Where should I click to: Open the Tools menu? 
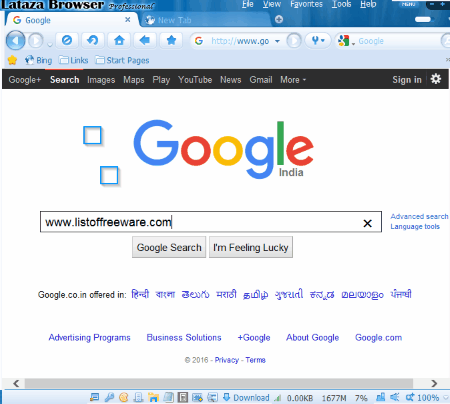341,4
